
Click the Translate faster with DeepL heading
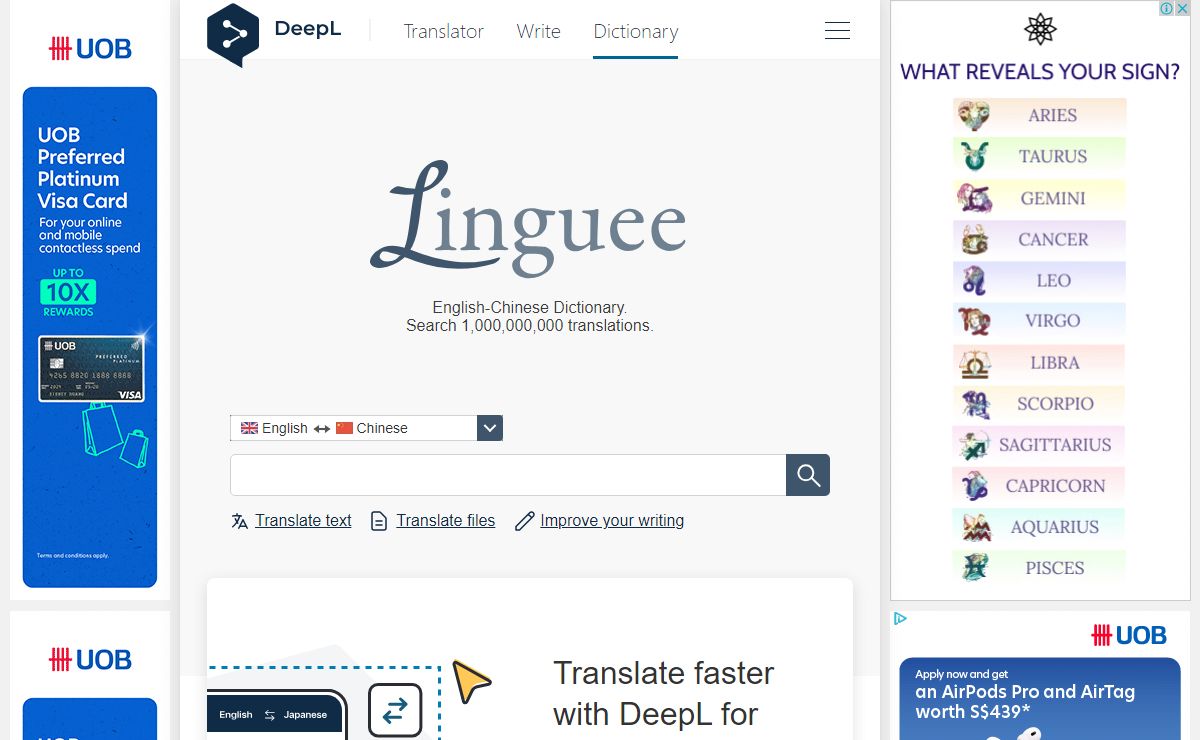click(x=664, y=693)
